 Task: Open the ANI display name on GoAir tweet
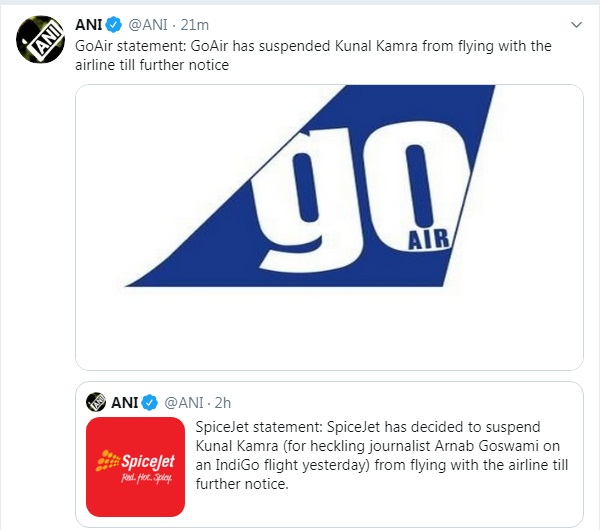click(93, 26)
